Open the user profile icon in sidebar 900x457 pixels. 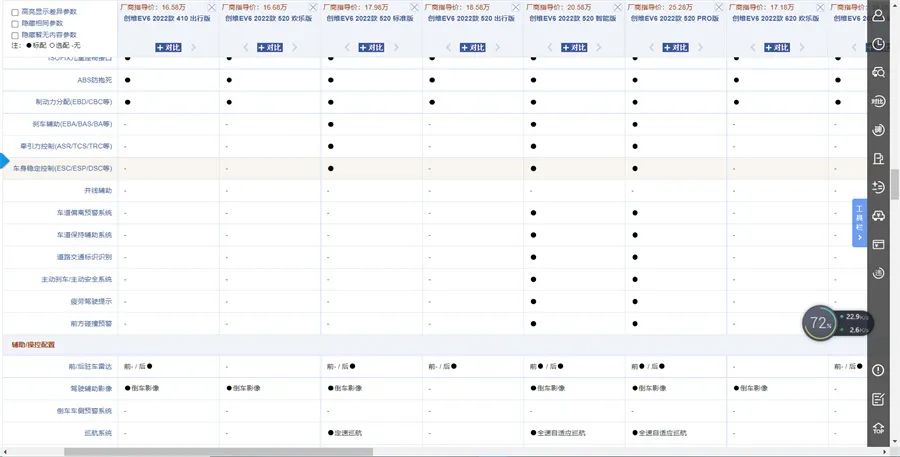click(878, 16)
